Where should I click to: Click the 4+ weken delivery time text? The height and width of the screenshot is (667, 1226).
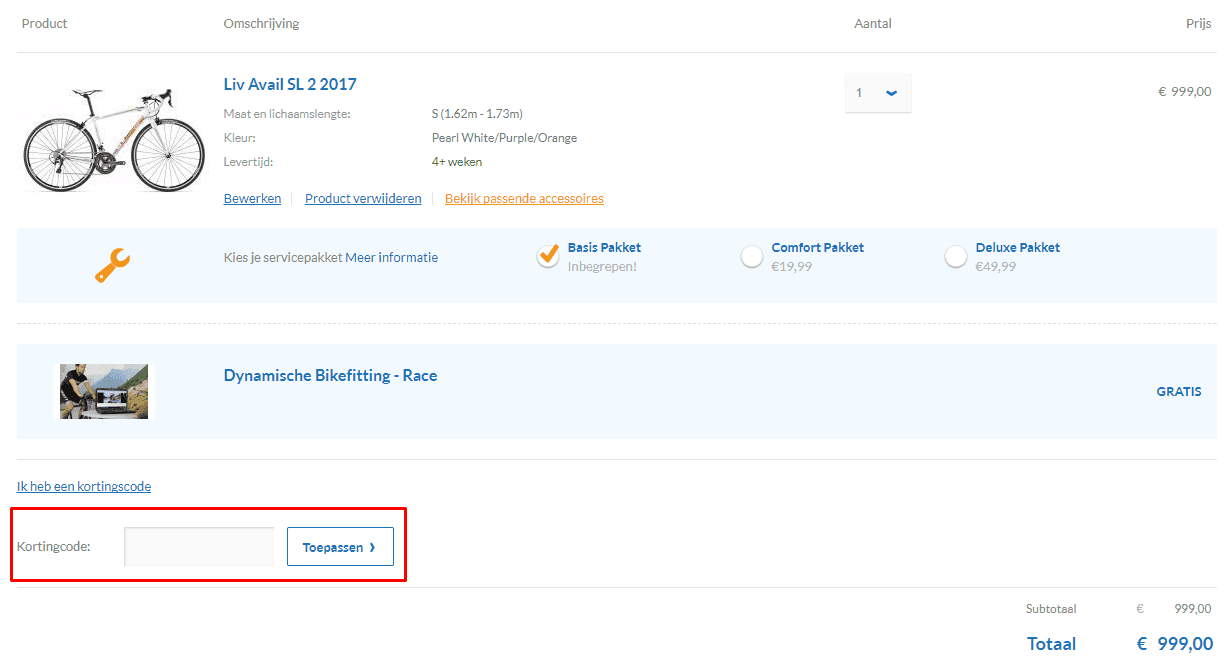pos(457,162)
